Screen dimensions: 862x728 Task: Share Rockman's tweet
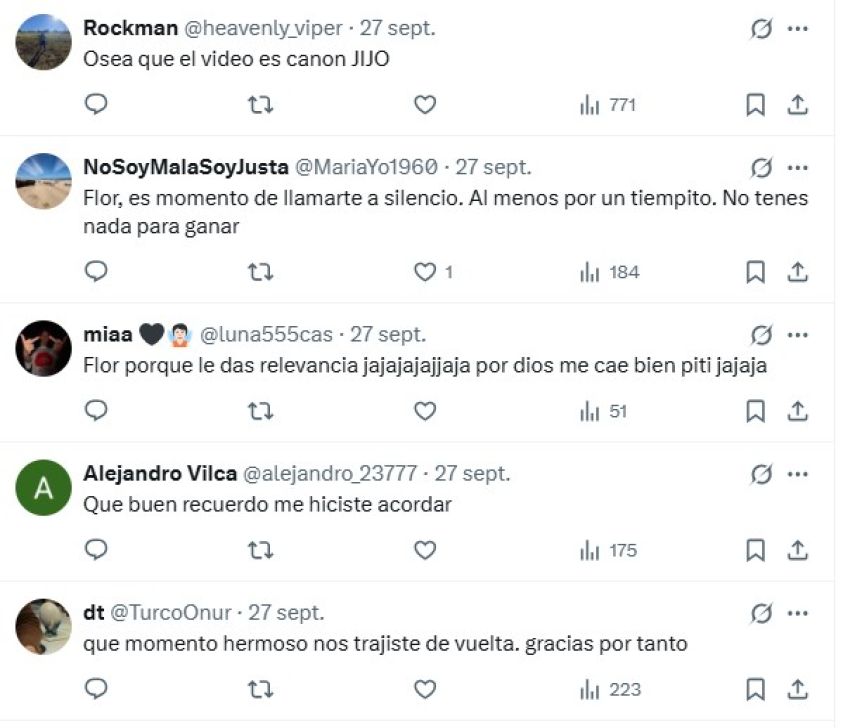(798, 105)
